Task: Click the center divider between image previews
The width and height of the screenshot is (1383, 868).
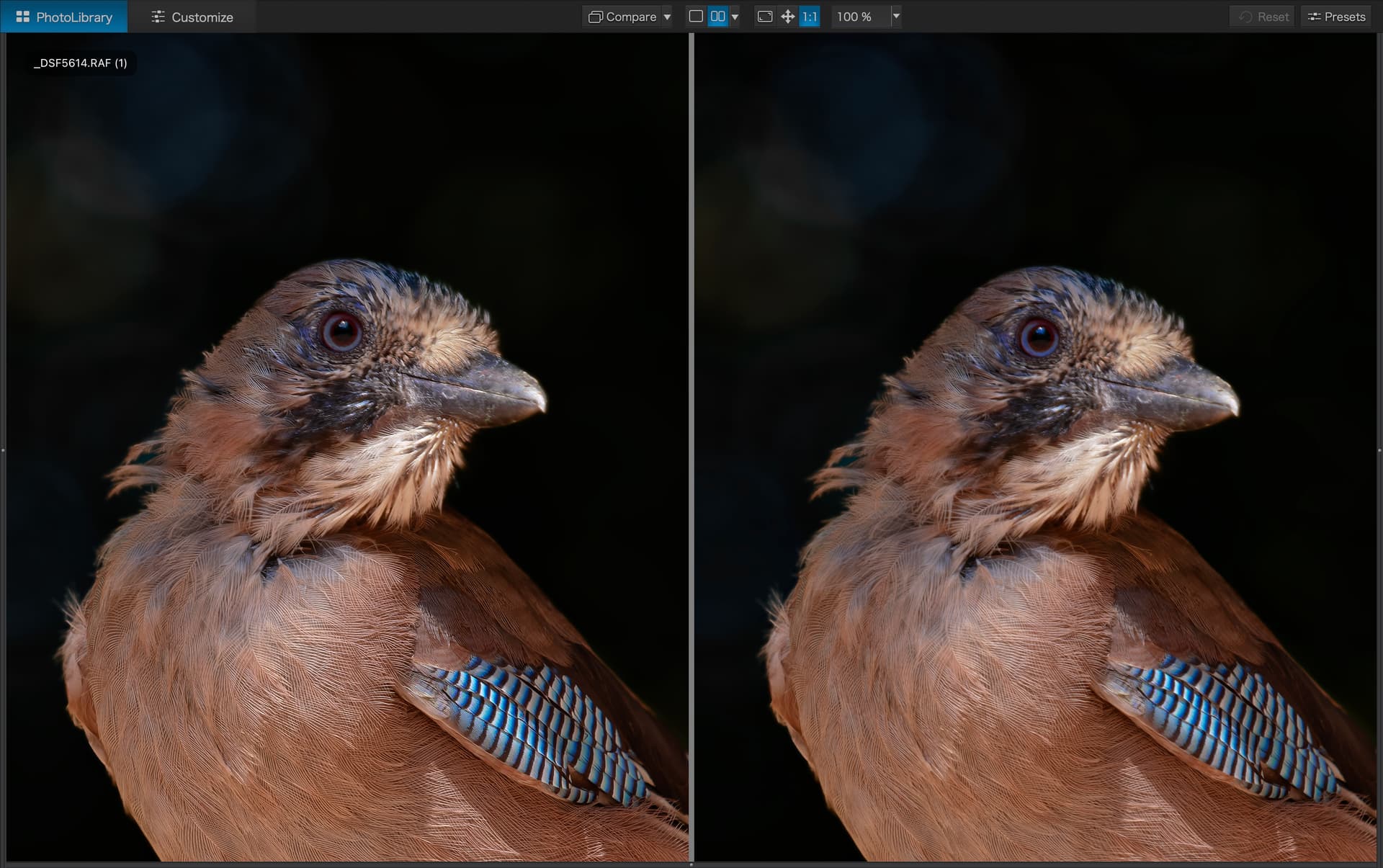Action: (691, 447)
